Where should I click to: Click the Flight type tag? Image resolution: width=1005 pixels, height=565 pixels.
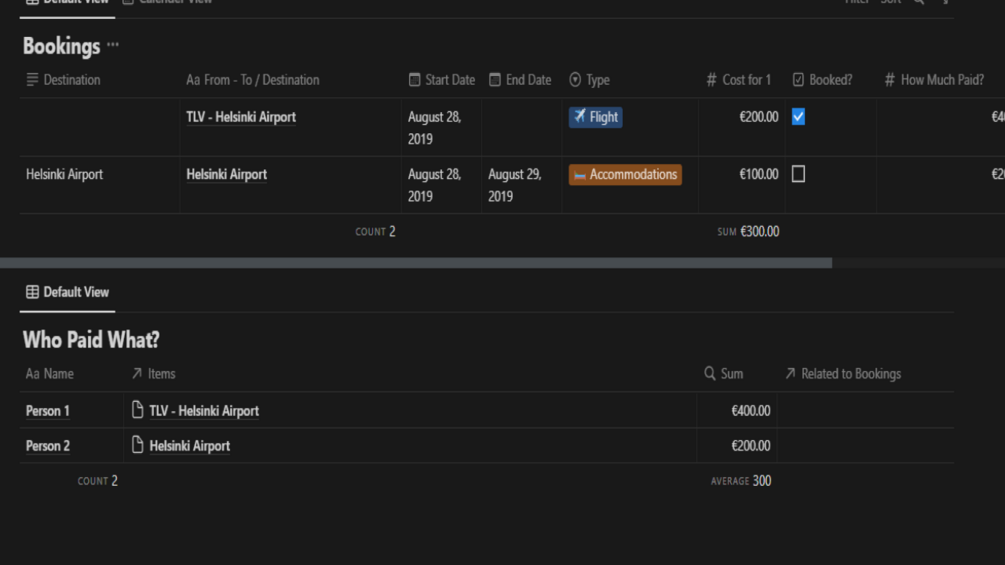pos(596,117)
